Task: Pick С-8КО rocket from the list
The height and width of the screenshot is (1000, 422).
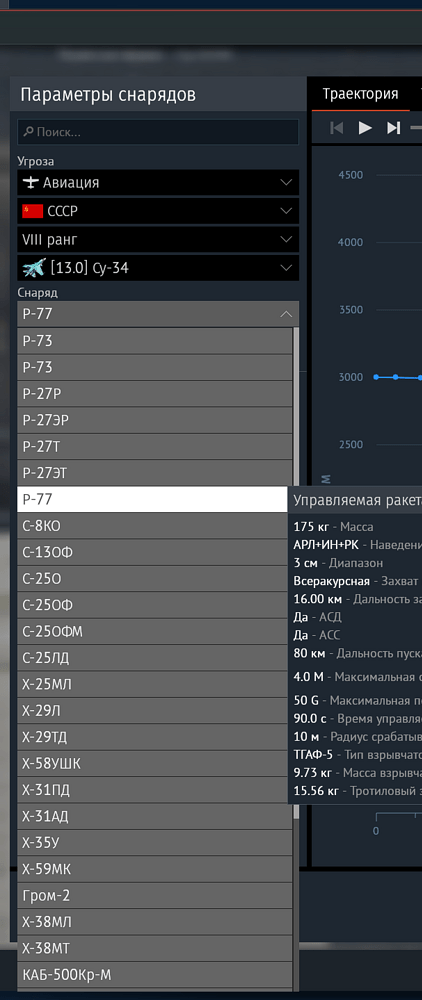Action: pos(155,526)
